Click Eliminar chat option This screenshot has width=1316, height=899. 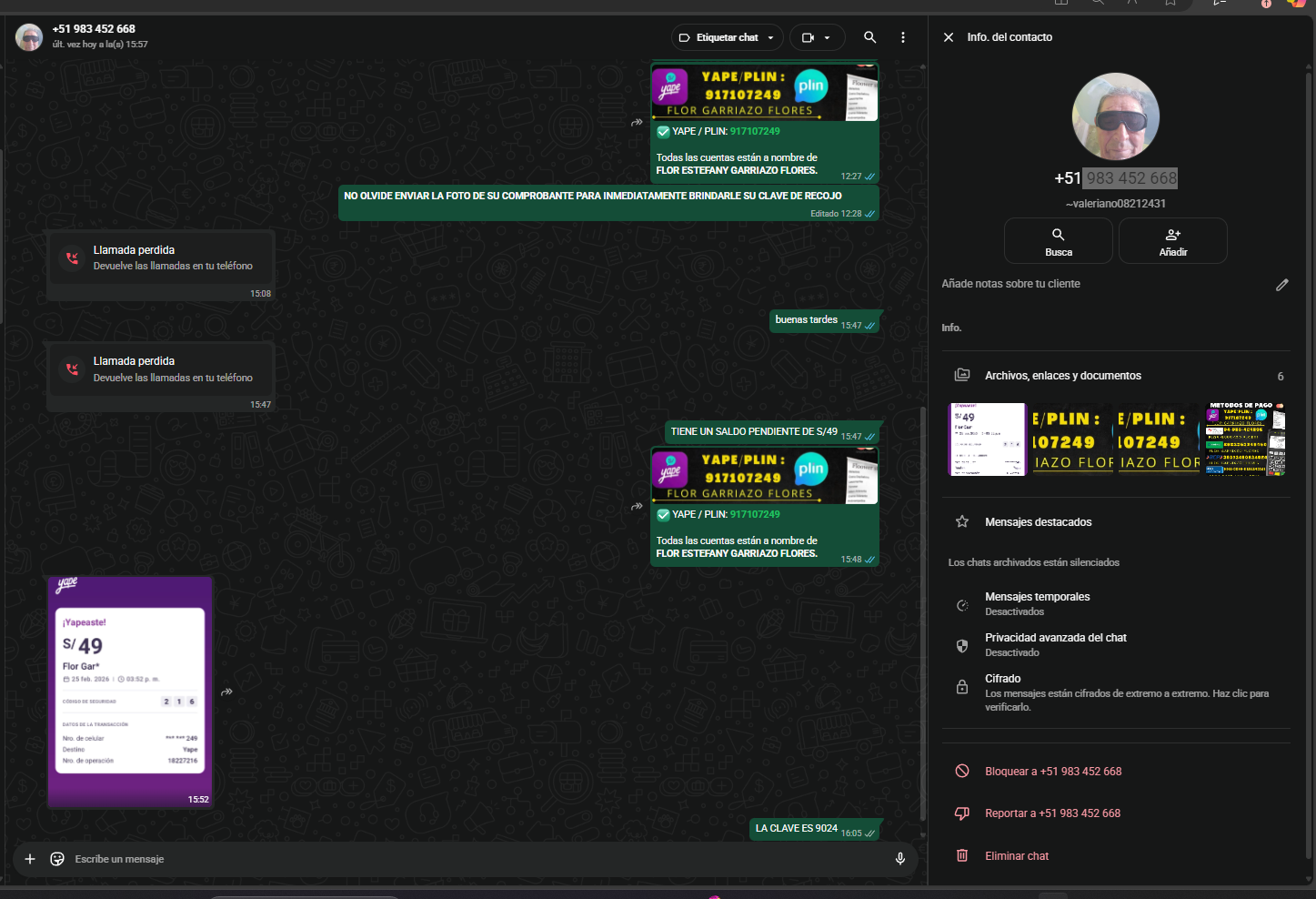[x=1016, y=856]
